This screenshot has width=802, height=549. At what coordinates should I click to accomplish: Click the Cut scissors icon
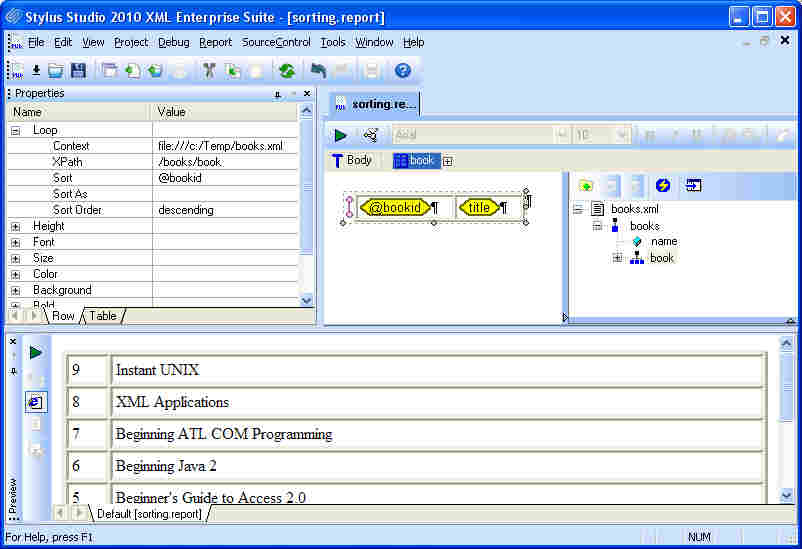click(209, 71)
